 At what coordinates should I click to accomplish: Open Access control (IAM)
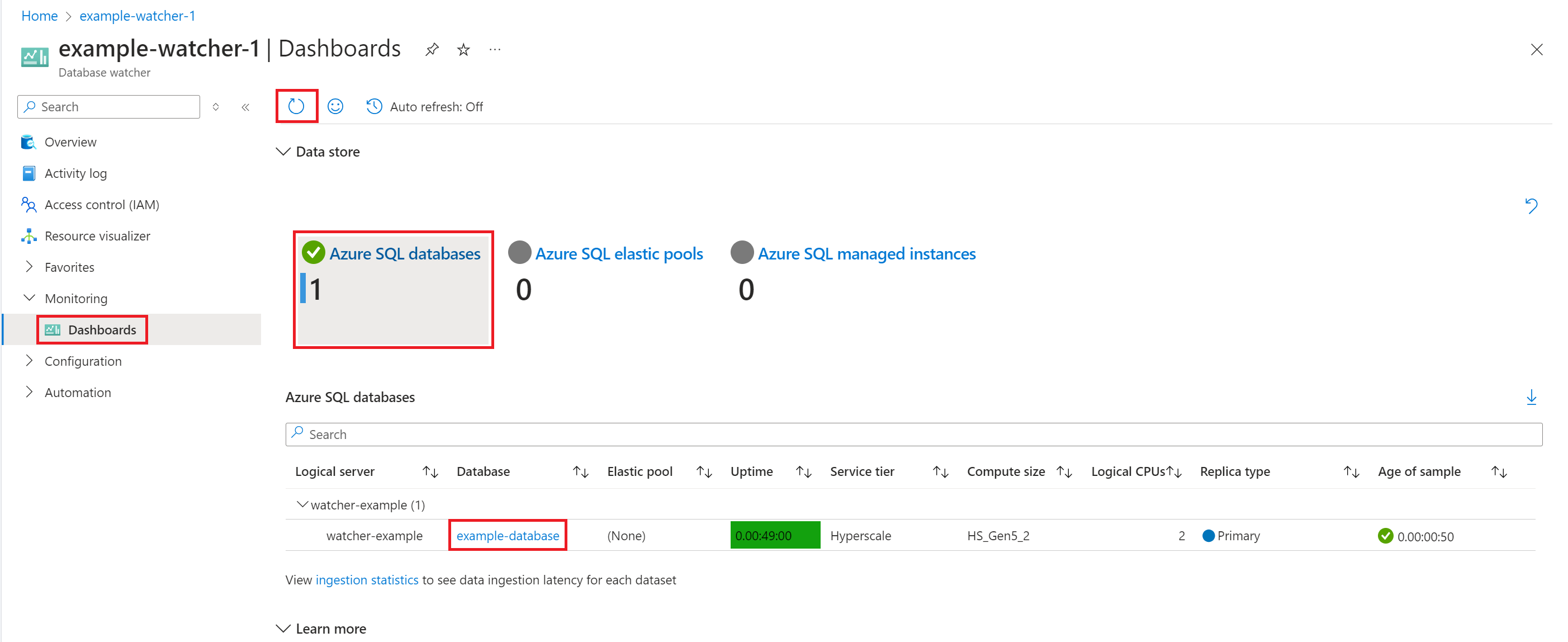[102, 205]
